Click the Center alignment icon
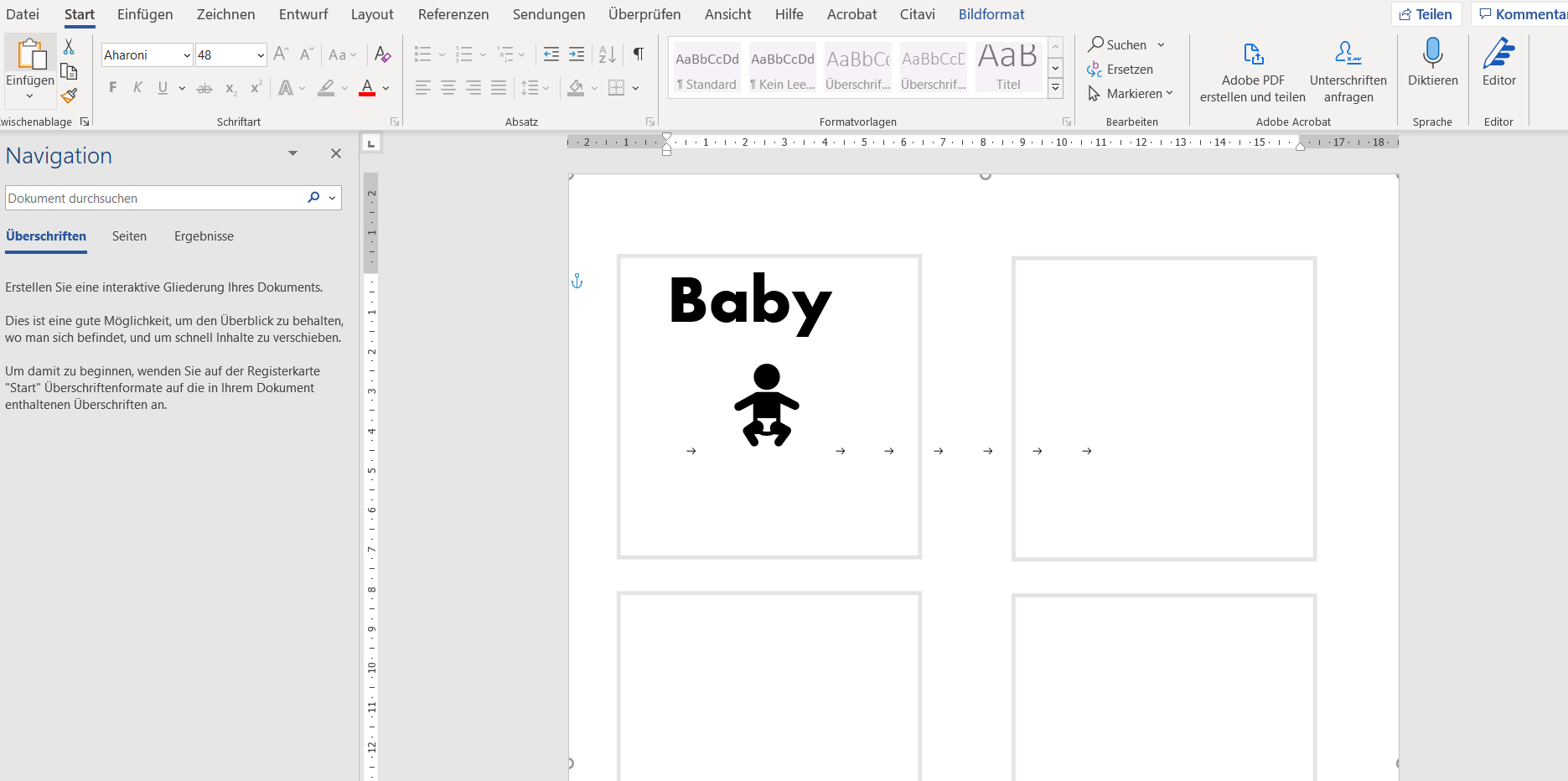This screenshot has width=1568, height=781. point(448,88)
